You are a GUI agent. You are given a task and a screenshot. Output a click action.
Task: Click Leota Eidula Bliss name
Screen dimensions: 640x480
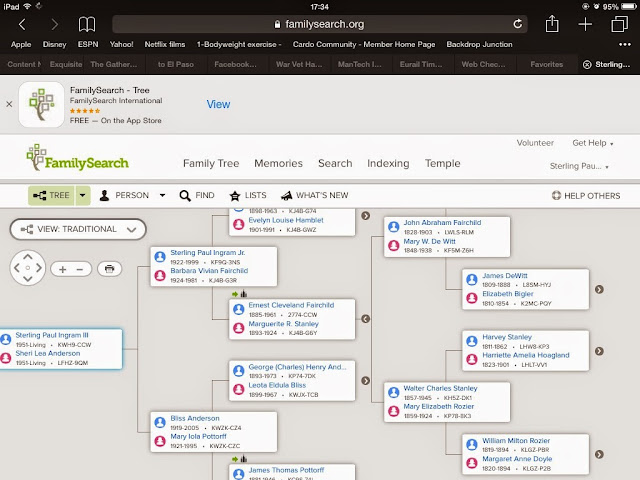pos(277,385)
